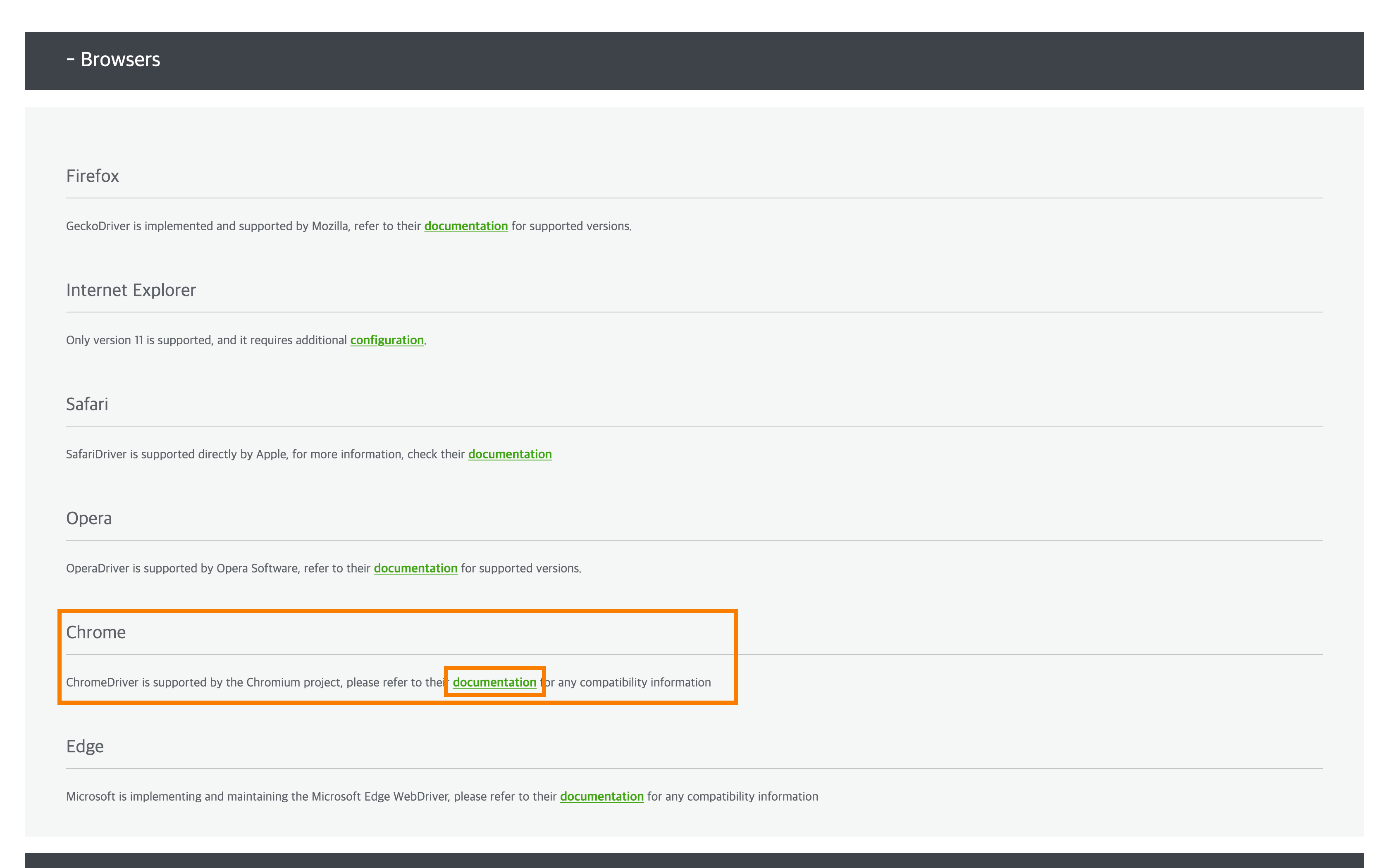
Task: Click the text 'Only version 11 is supported'
Action: coord(139,341)
